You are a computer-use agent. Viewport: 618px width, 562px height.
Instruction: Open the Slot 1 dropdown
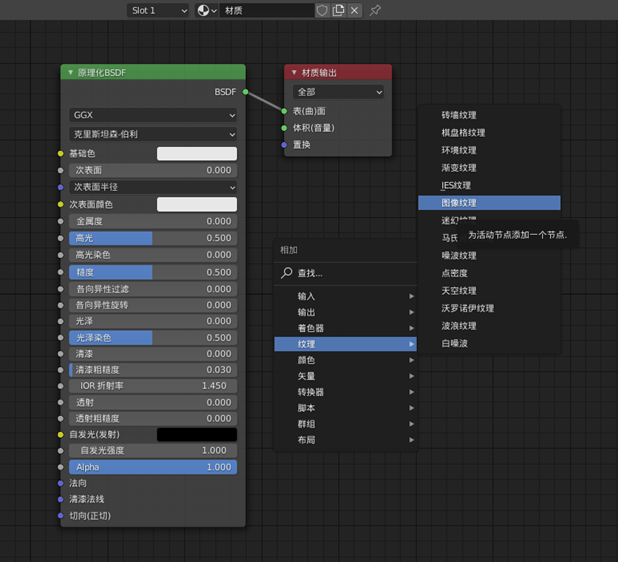click(x=158, y=11)
